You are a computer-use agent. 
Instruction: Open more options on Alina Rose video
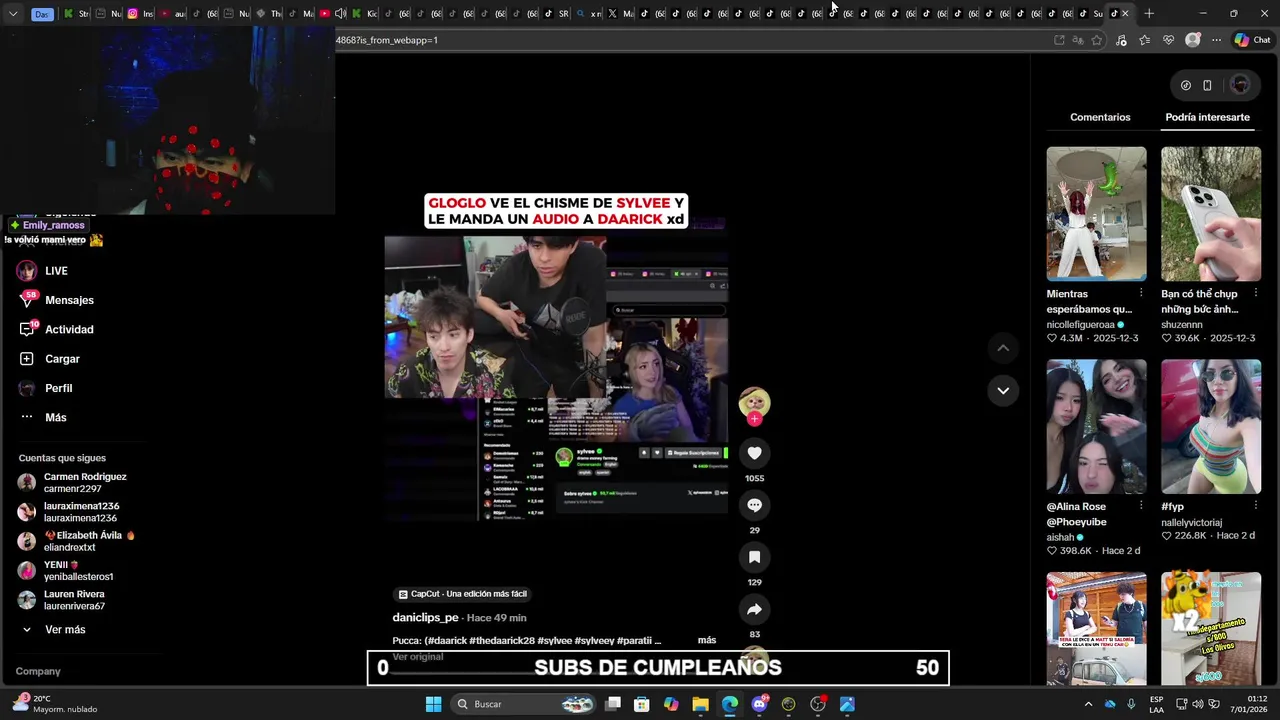[1141, 506]
